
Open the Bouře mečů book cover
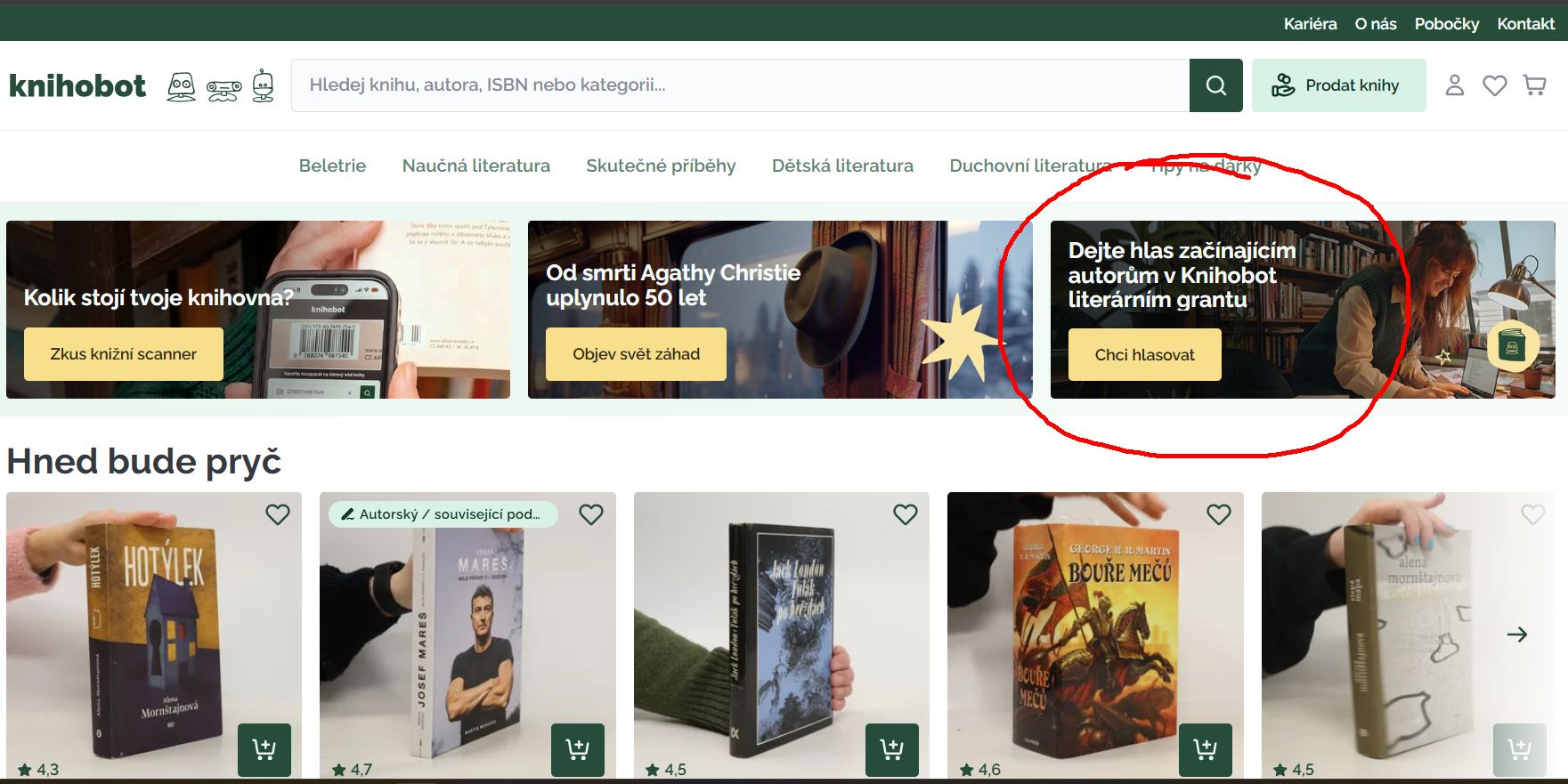(x=1095, y=634)
